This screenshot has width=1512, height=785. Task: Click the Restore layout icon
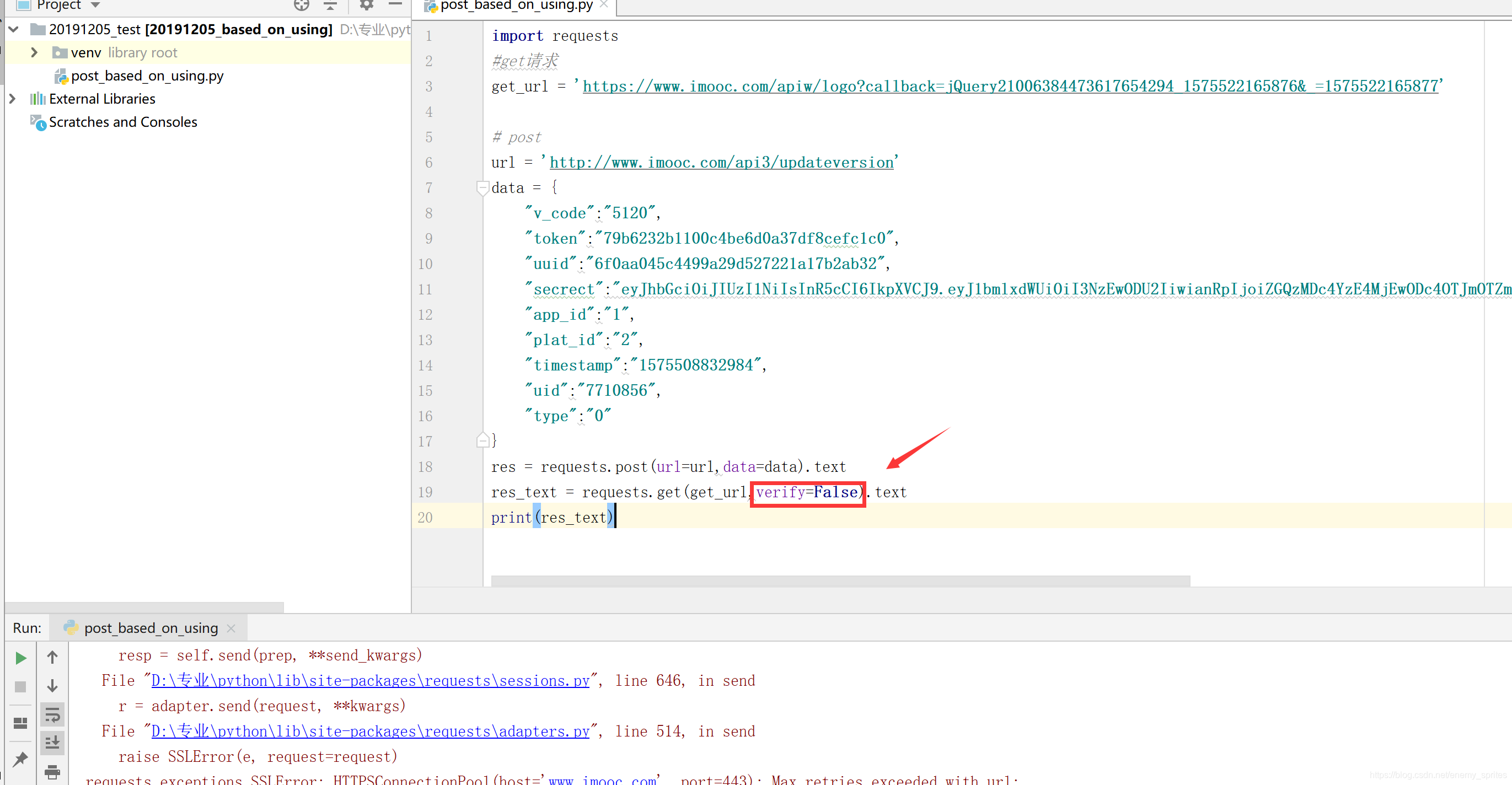[20, 723]
